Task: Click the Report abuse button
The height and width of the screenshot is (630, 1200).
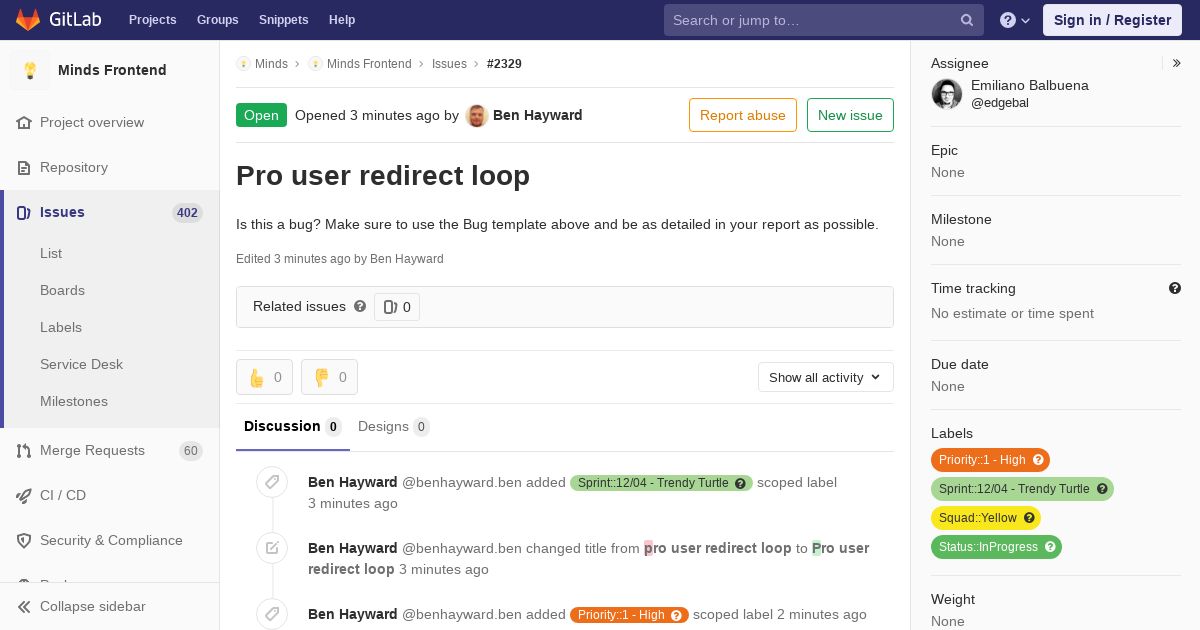Action: pyautogui.click(x=743, y=115)
